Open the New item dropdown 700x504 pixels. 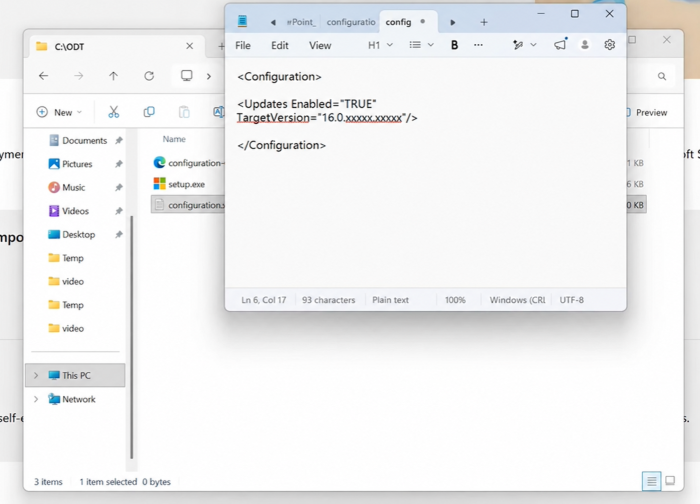coord(59,112)
